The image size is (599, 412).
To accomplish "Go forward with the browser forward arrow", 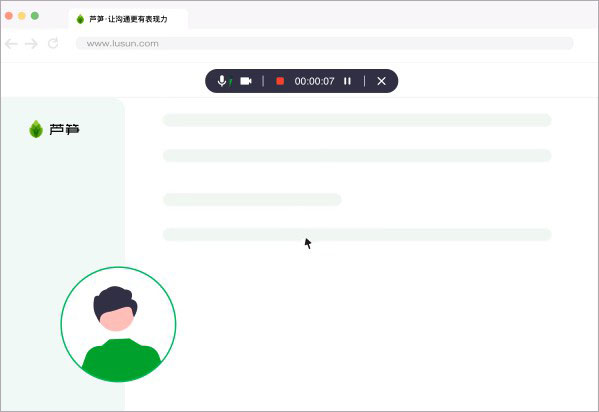I will (31, 44).
